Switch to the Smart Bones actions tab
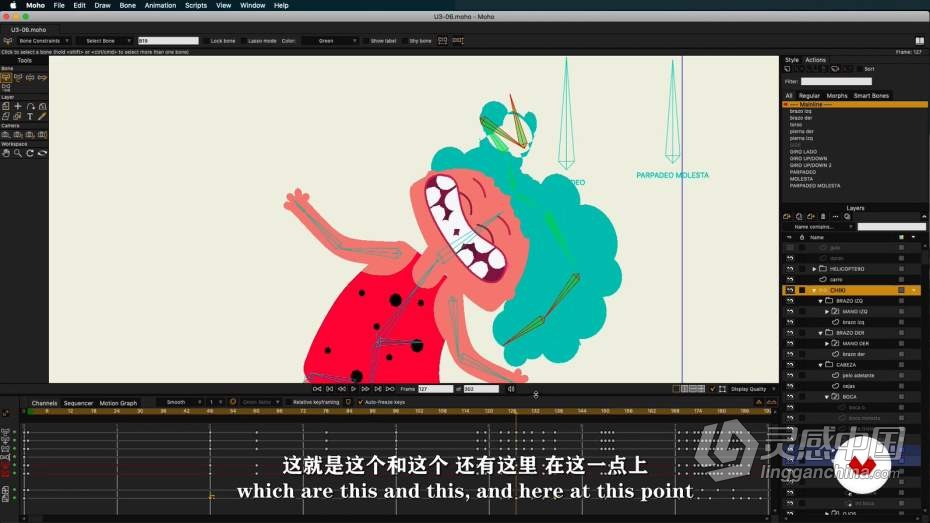The height and width of the screenshot is (523, 930). (x=871, y=95)
